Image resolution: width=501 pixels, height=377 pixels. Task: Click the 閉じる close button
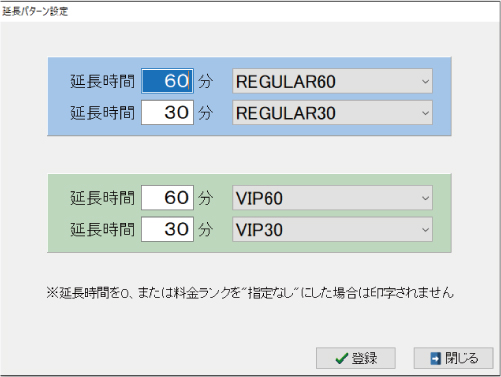coord(453,358)
